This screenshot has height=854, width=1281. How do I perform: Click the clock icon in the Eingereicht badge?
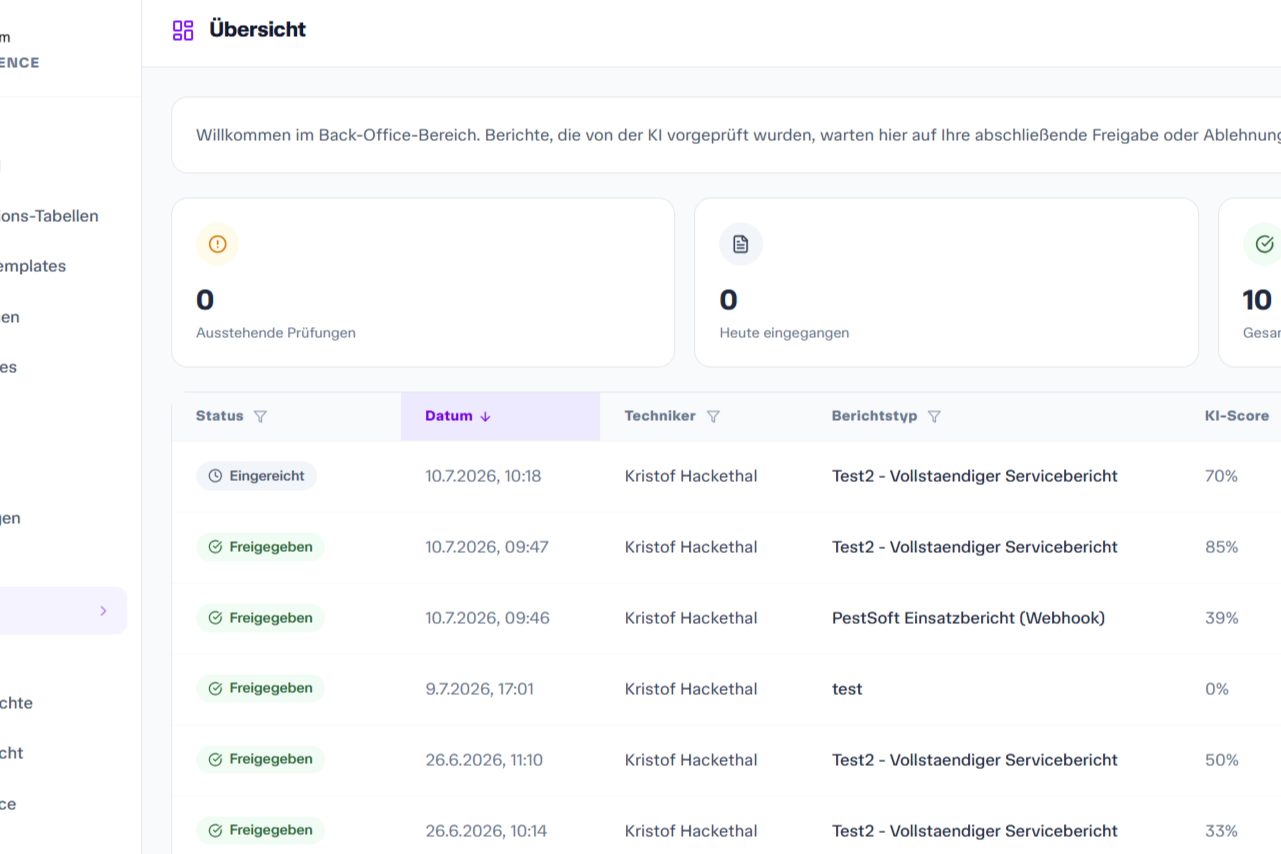(215, 476)
